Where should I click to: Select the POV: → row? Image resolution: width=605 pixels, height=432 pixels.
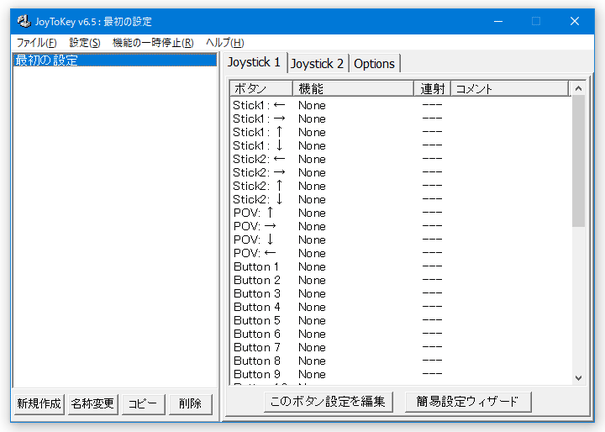click(x=401, y=226)
